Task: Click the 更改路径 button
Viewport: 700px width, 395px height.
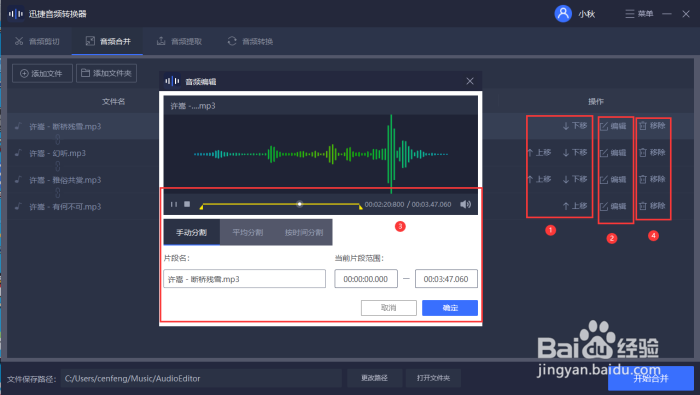Action: [374, 378]
